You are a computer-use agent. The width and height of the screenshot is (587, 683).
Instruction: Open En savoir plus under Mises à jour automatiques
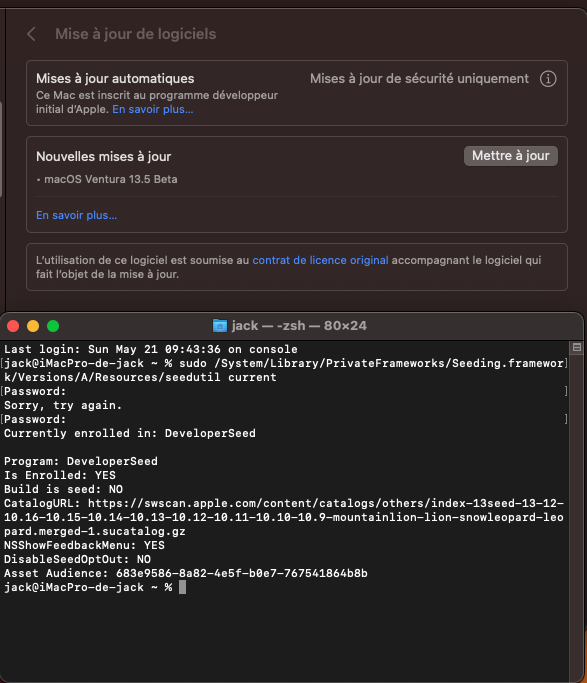pyautogui.click(x=152, y=109)
